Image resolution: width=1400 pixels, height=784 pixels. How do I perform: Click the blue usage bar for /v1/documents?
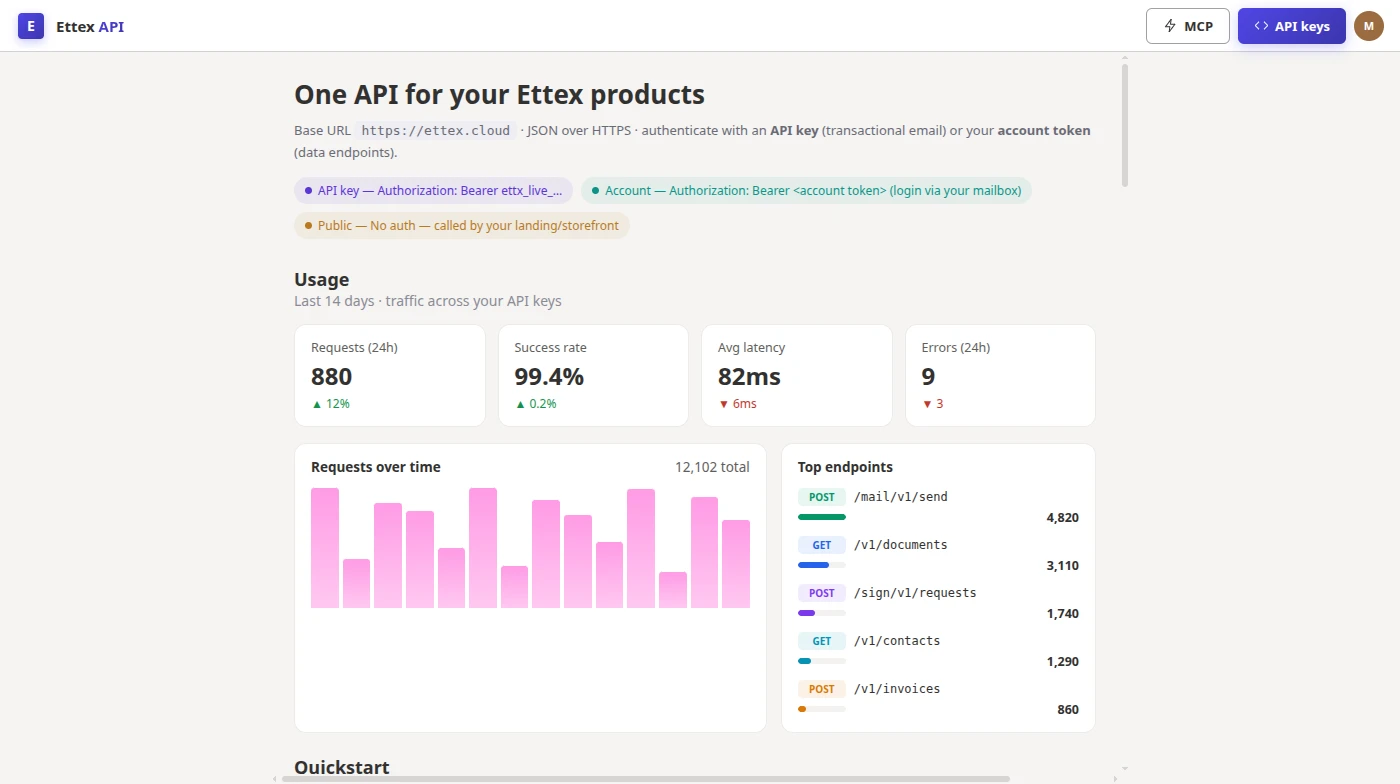[814, 565]
